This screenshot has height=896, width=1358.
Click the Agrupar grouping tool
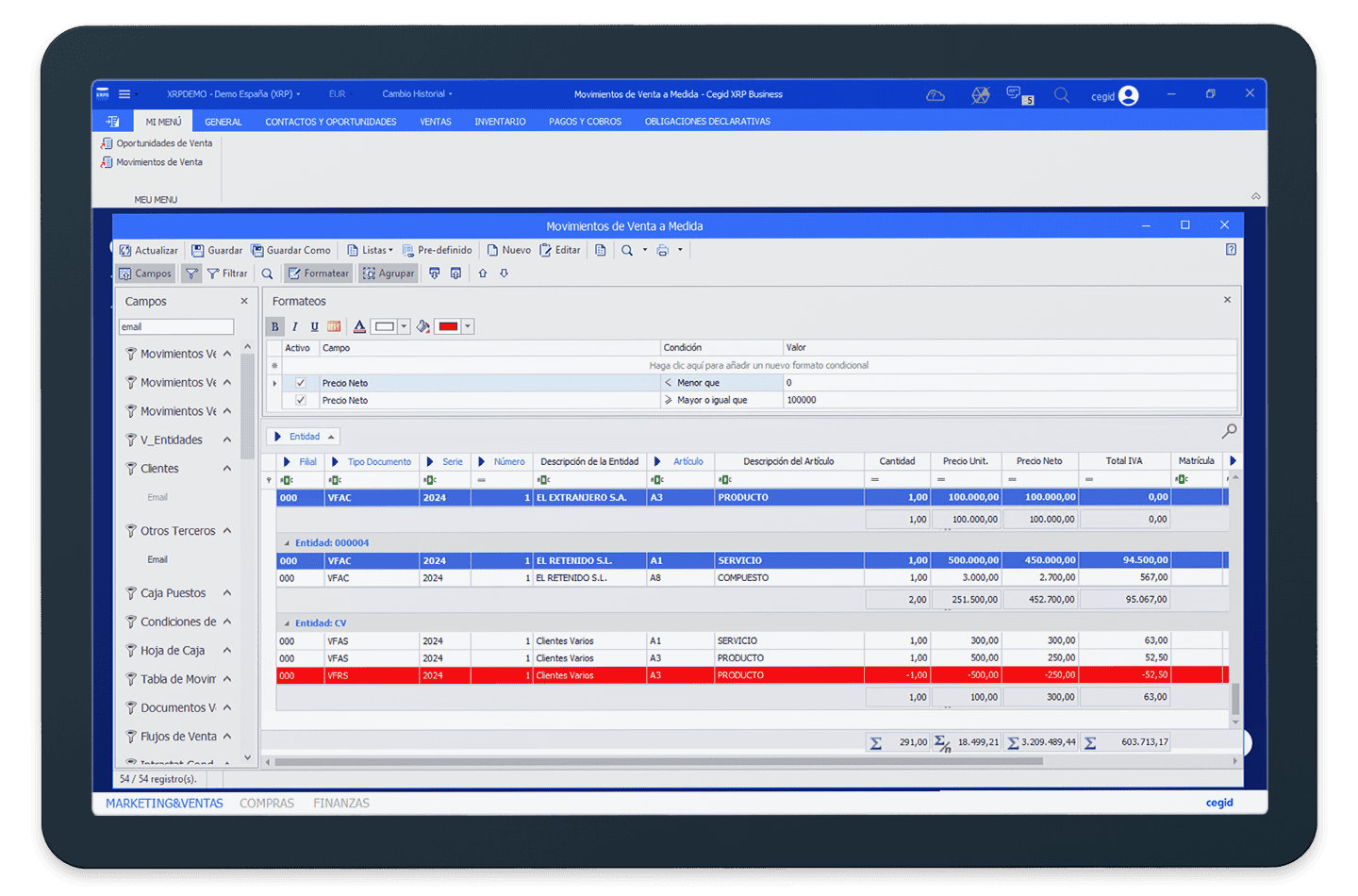(389, 274)
